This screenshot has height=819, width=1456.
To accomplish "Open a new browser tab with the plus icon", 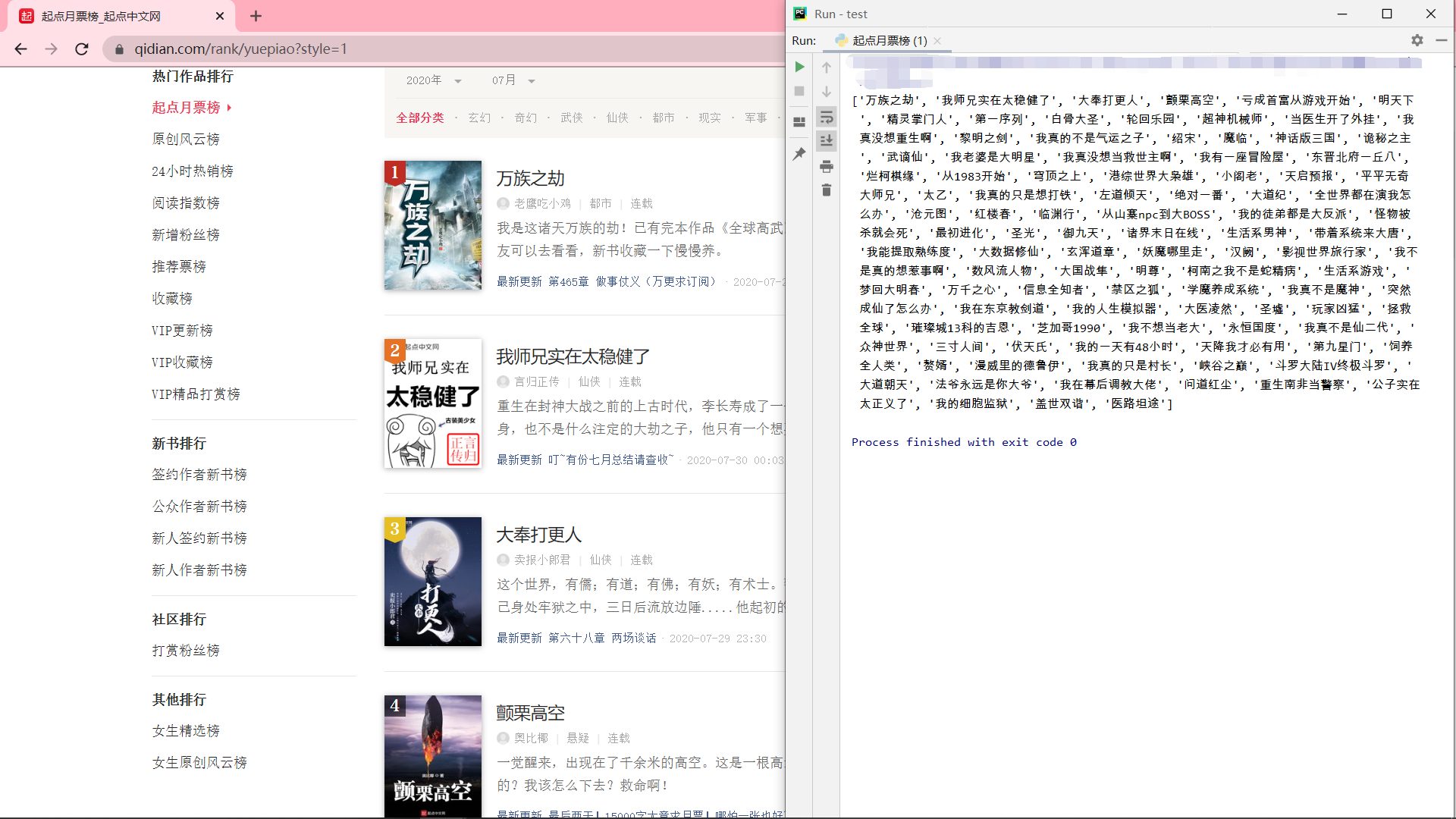I will (256, 16).
